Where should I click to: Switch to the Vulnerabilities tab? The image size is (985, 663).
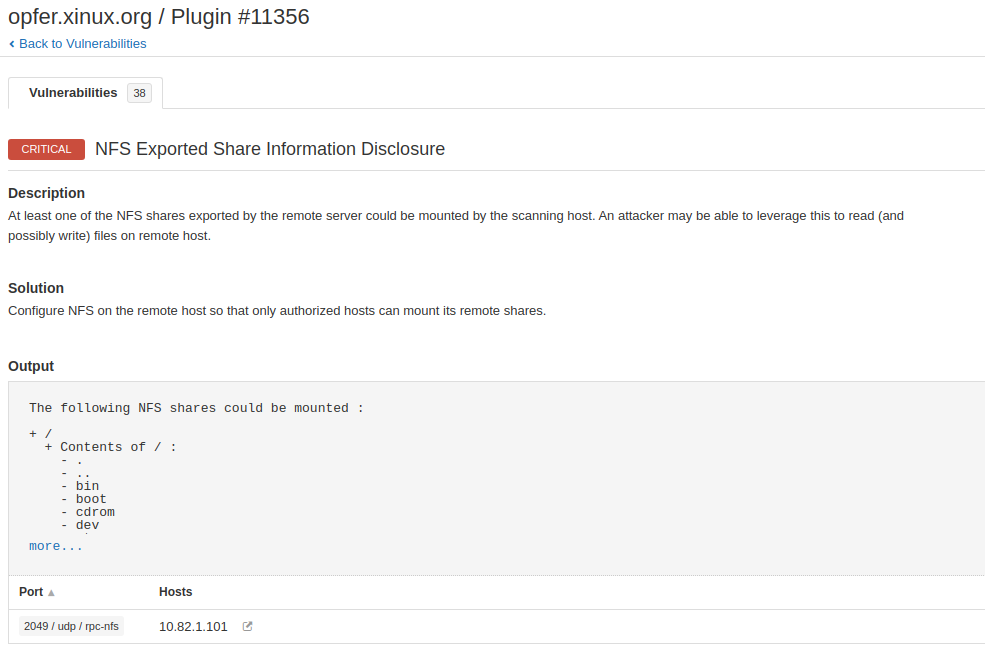click(73, 93)
